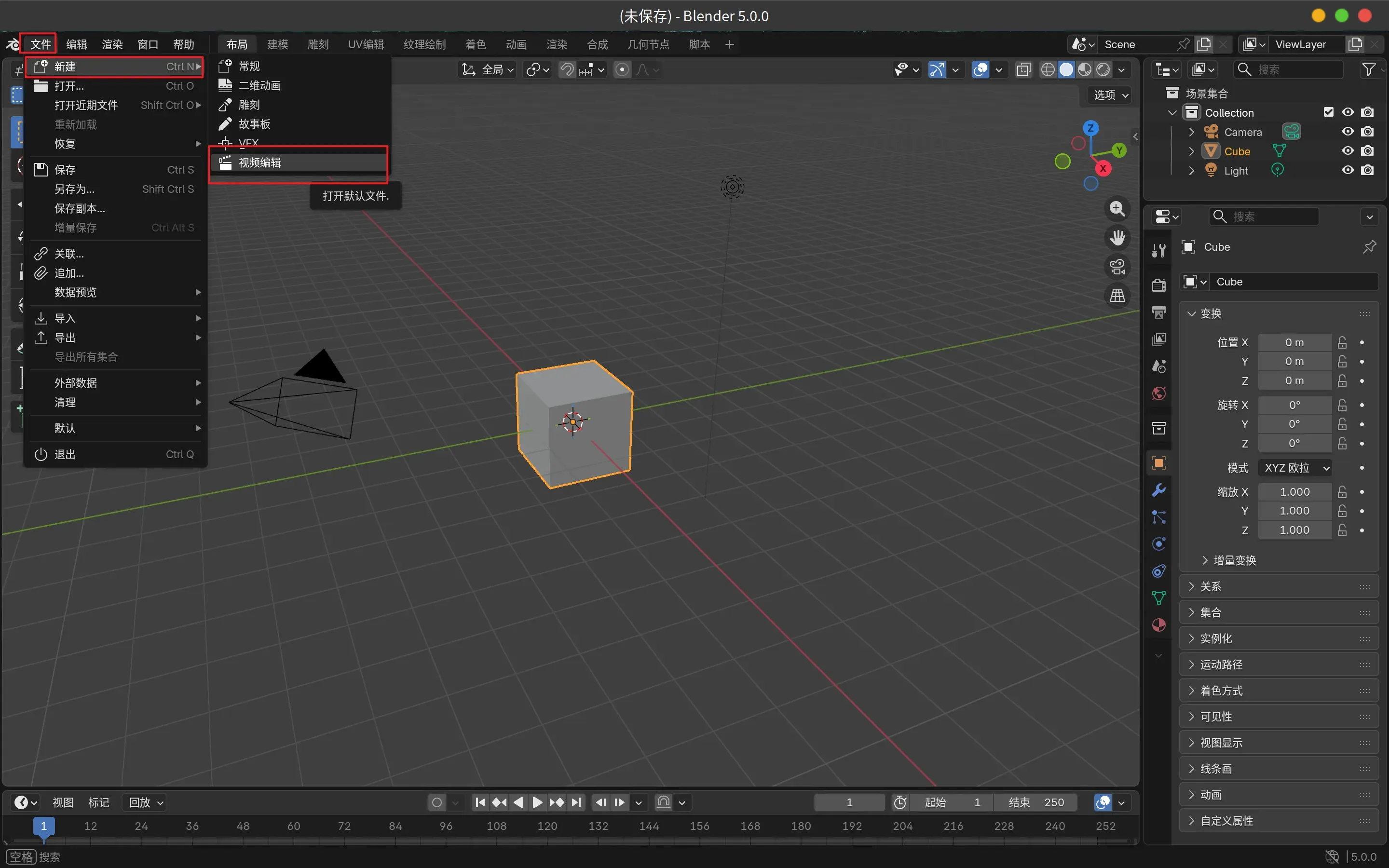Open the Material properties tab icon
This screenshot has height=868, width=1389.
pos(1159,624)
